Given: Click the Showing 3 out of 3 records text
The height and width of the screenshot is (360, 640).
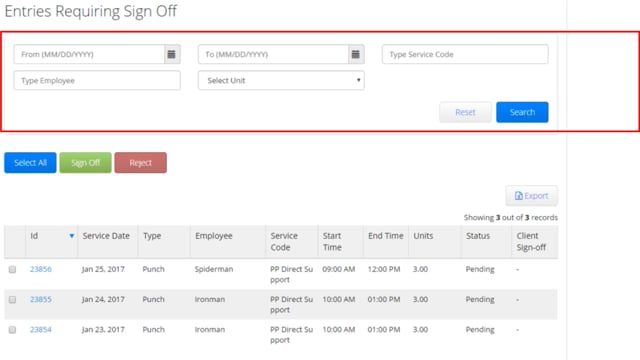Looking at the screenshot, I should click(511, 218).
